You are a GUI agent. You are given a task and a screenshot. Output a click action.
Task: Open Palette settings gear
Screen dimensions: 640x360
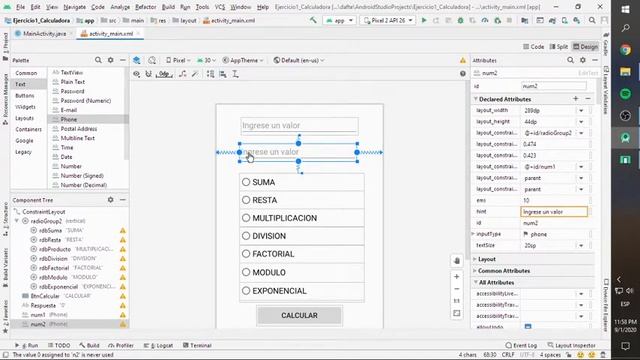111,60
